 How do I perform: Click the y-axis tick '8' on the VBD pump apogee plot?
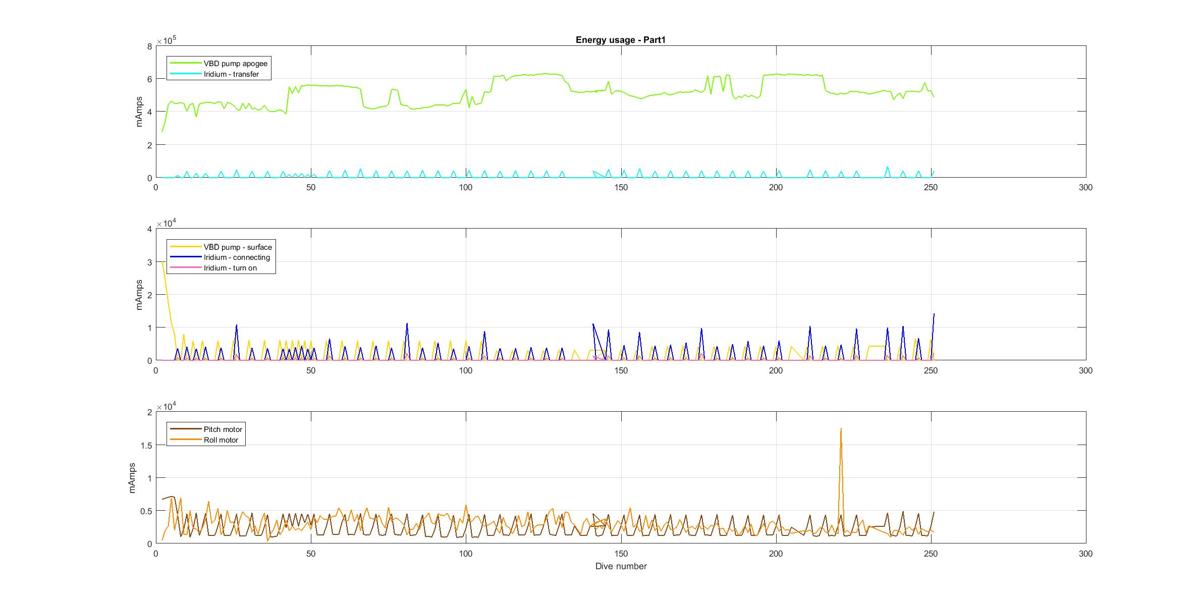click(148, 46)
